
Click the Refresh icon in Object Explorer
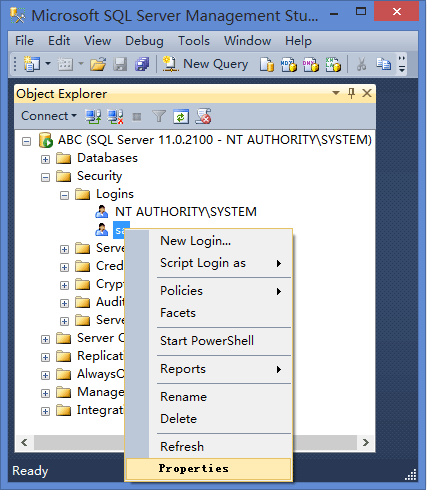tap(181, 116)
